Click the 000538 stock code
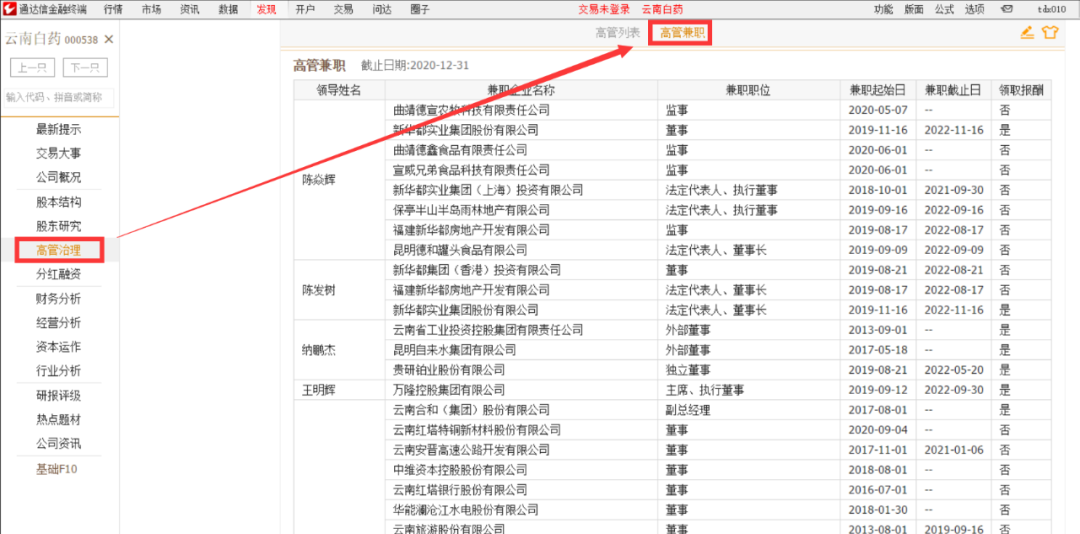 coord(81,40)
